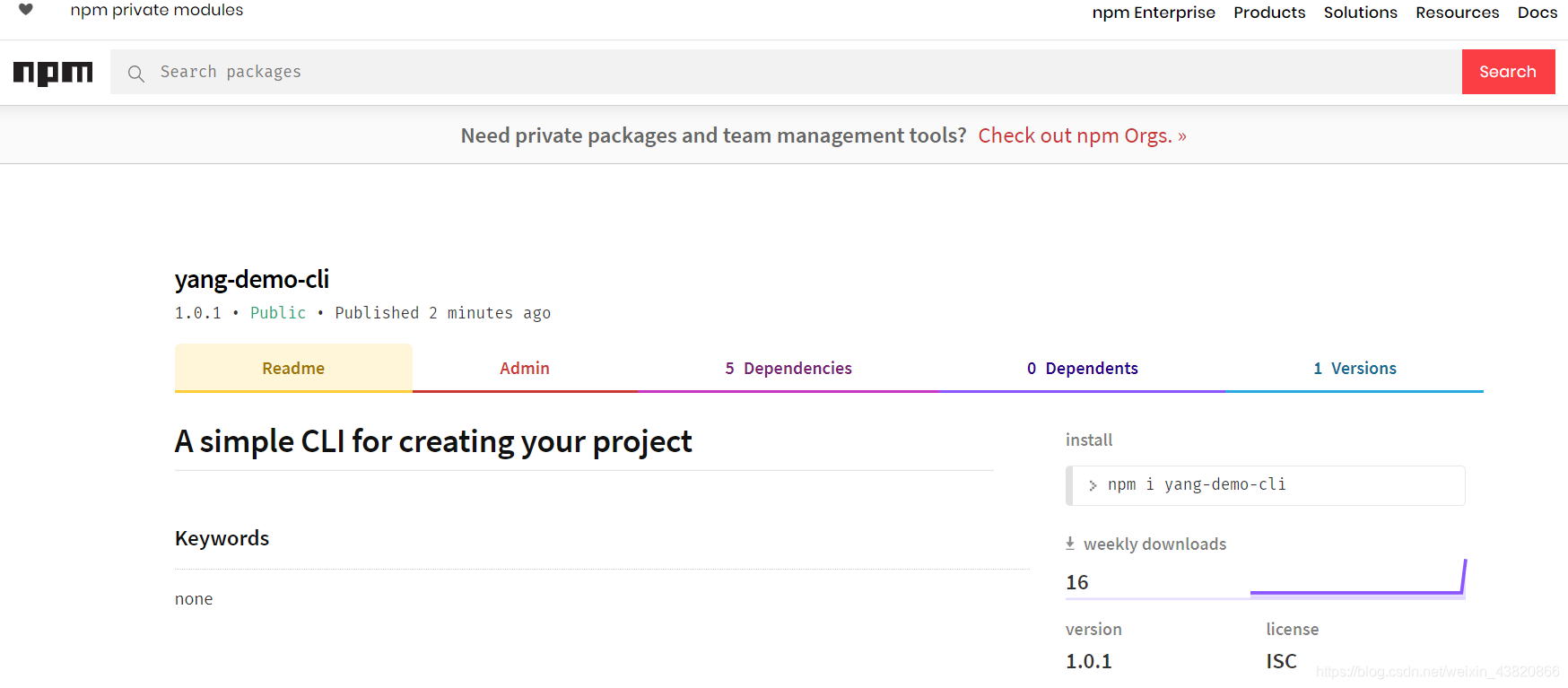Click the Public label under package name
This screenshot has width=1568, height=688.
[x=278, y=313]
